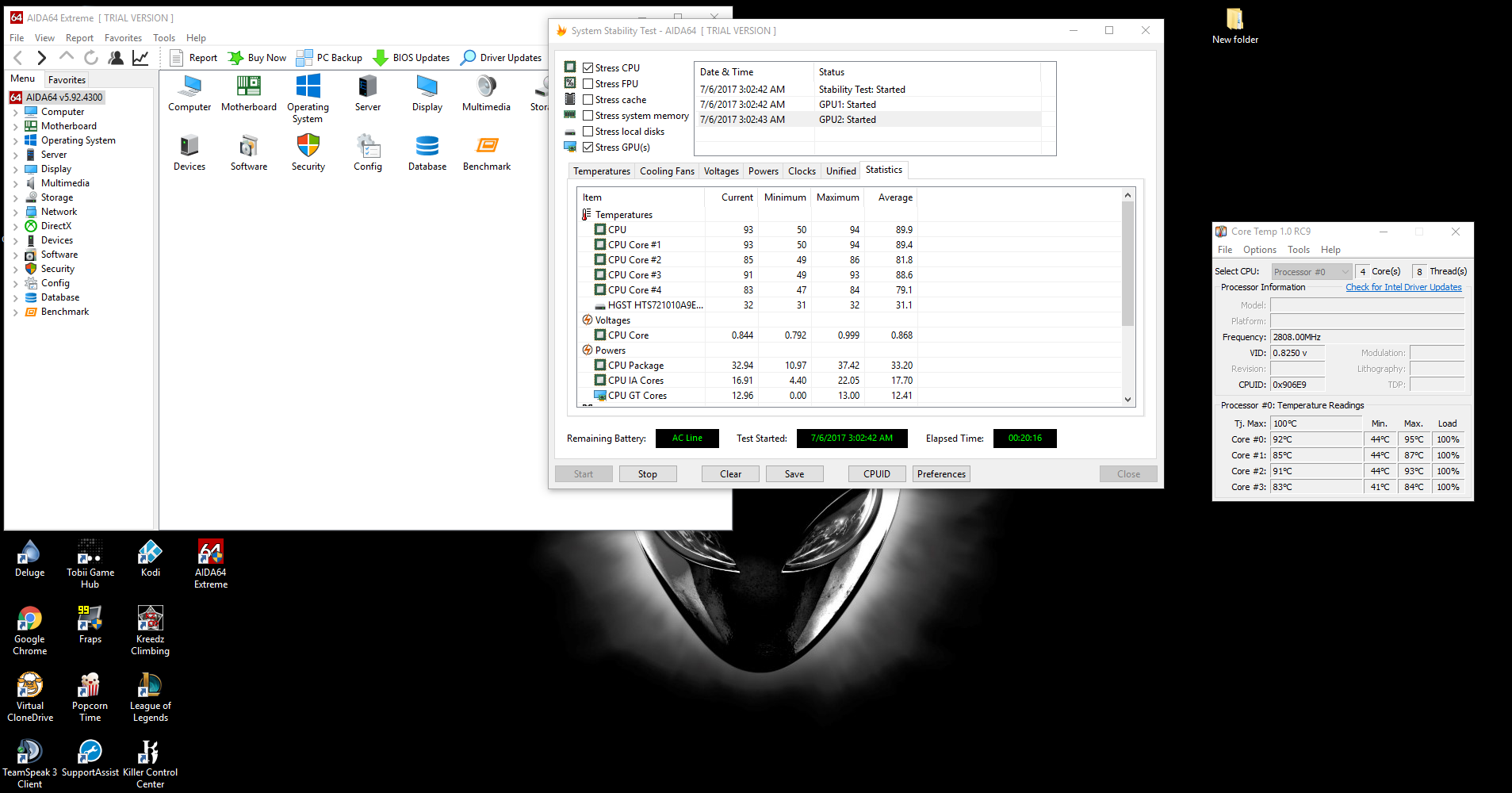The image size is (1512, 793).
Task: Open the Computer category icon
Action: [189, 94]
